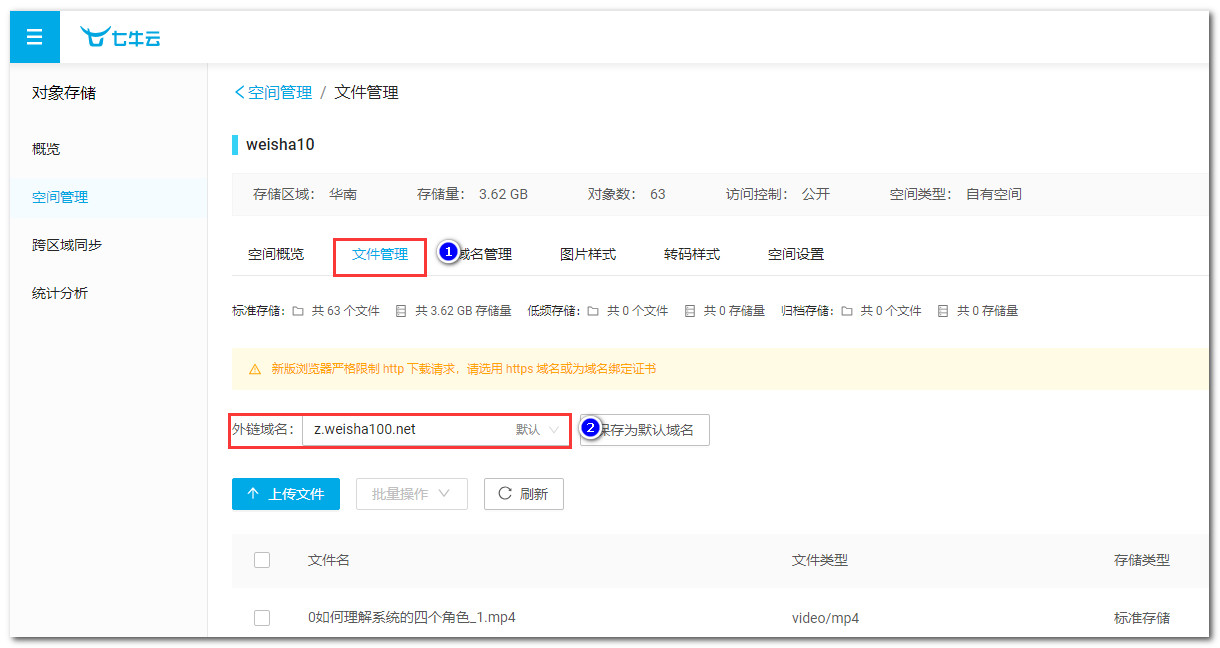
Task: Click the refresh icon in 刷新 button
Action: coord(505,493)
